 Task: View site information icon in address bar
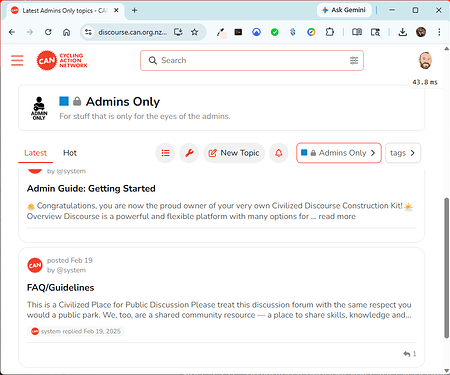point(88,32)
